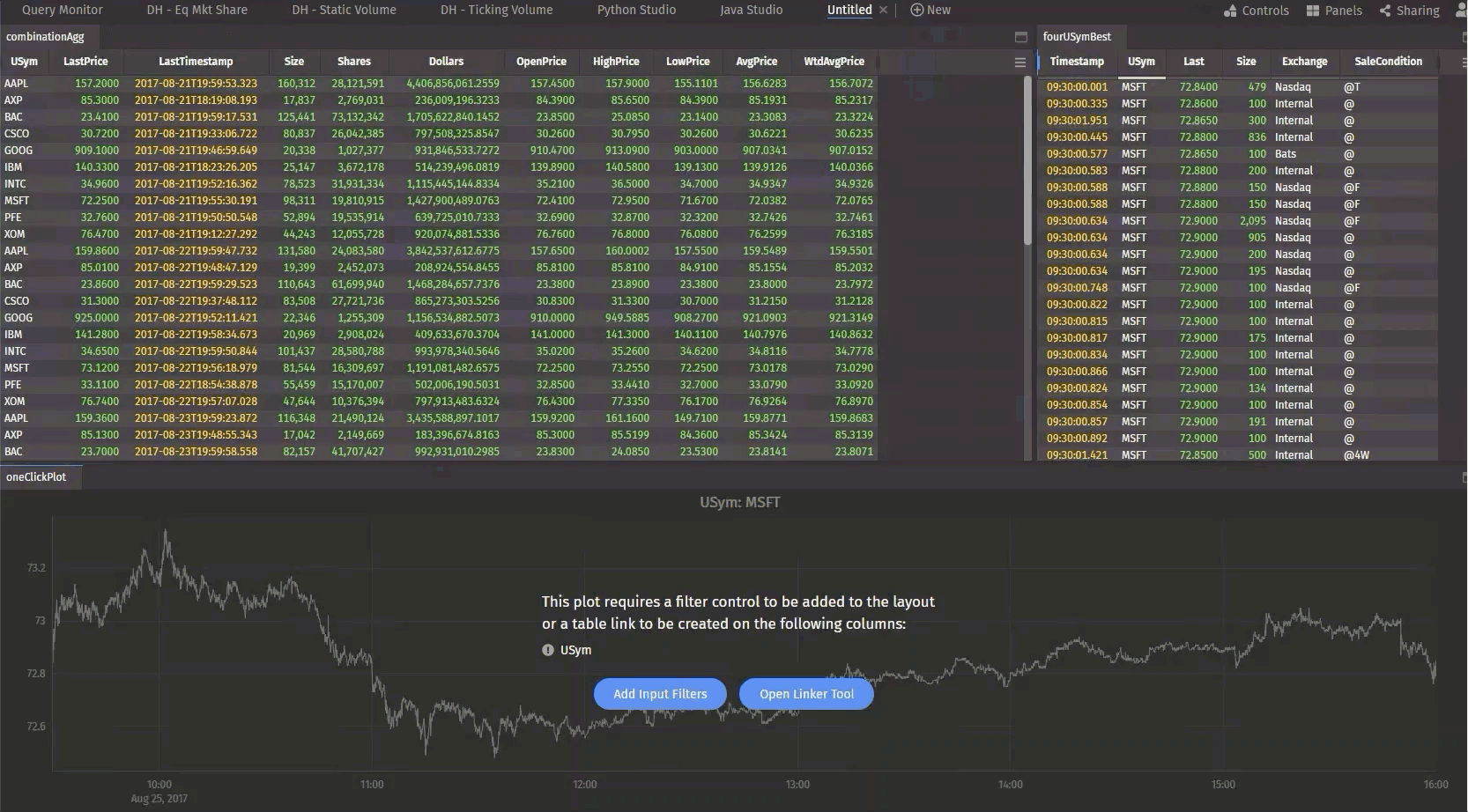Open the DH - Static Volume tab
This screenshot has width=1468, height=812.
(x=344, y=10)
